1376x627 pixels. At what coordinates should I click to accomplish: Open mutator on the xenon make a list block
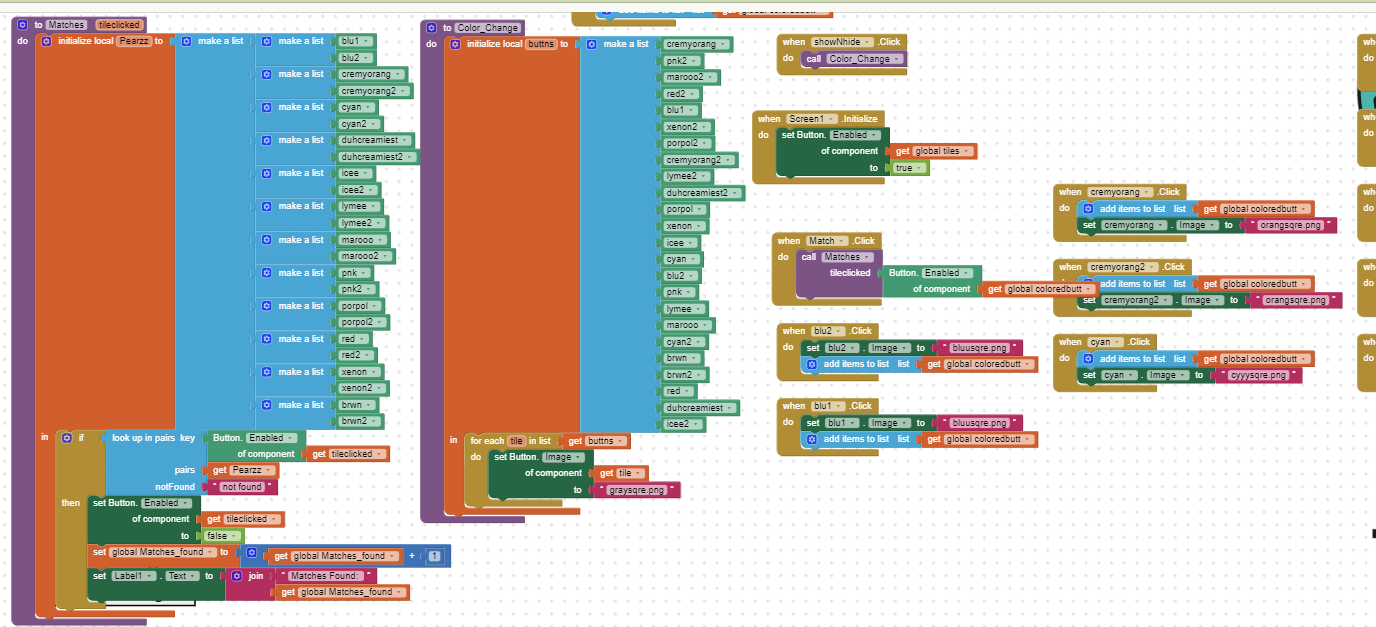pyautogui.click(x=268, y=371)
